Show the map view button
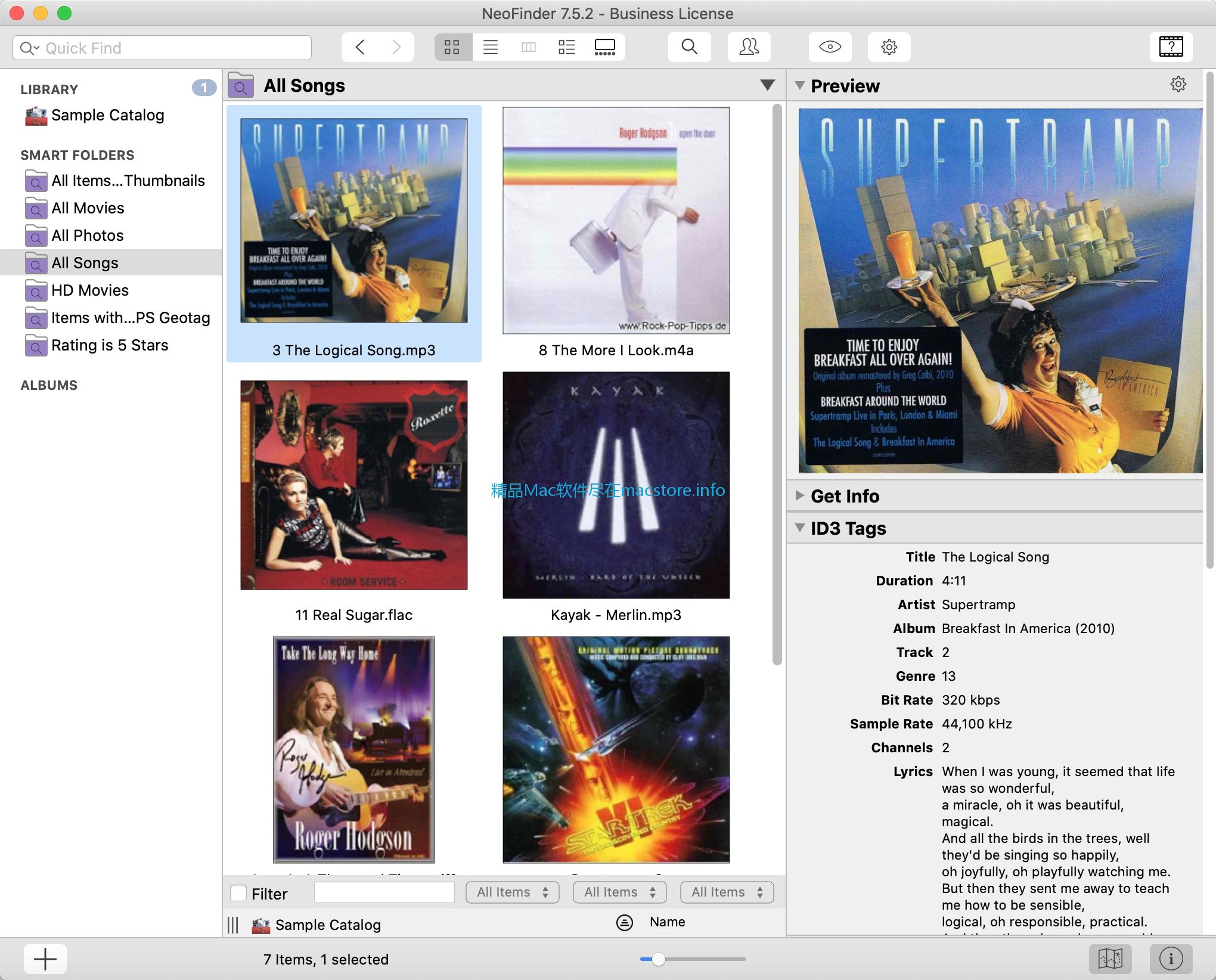This screenshot has width=1216, height=980. pos(1110,959)
